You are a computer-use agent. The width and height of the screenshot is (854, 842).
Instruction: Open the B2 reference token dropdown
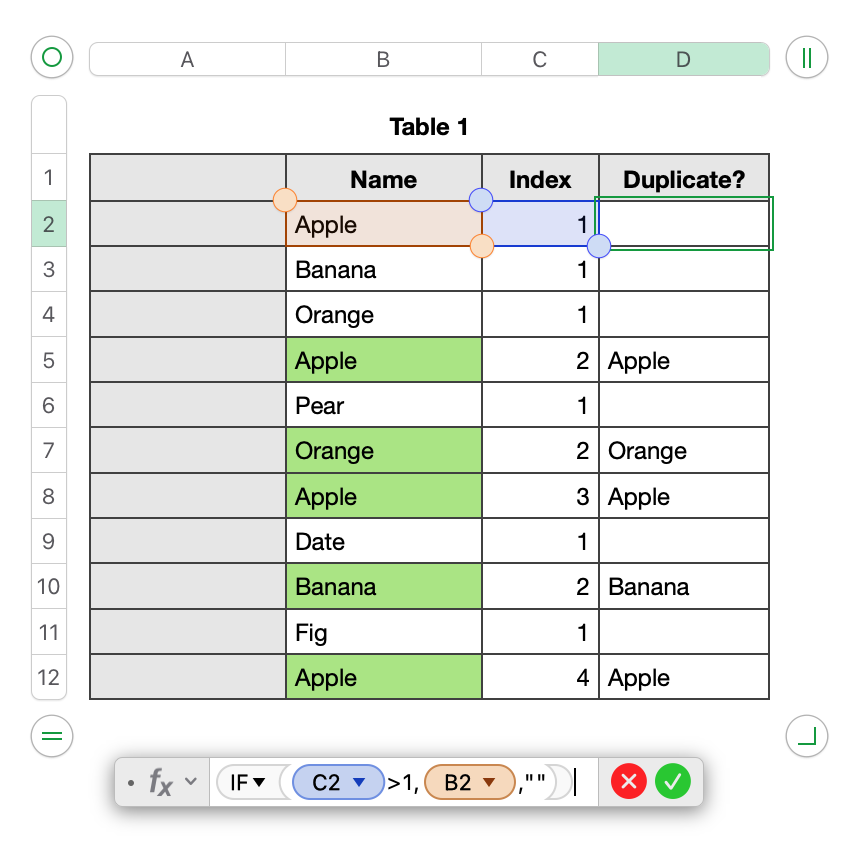point(490,783)
